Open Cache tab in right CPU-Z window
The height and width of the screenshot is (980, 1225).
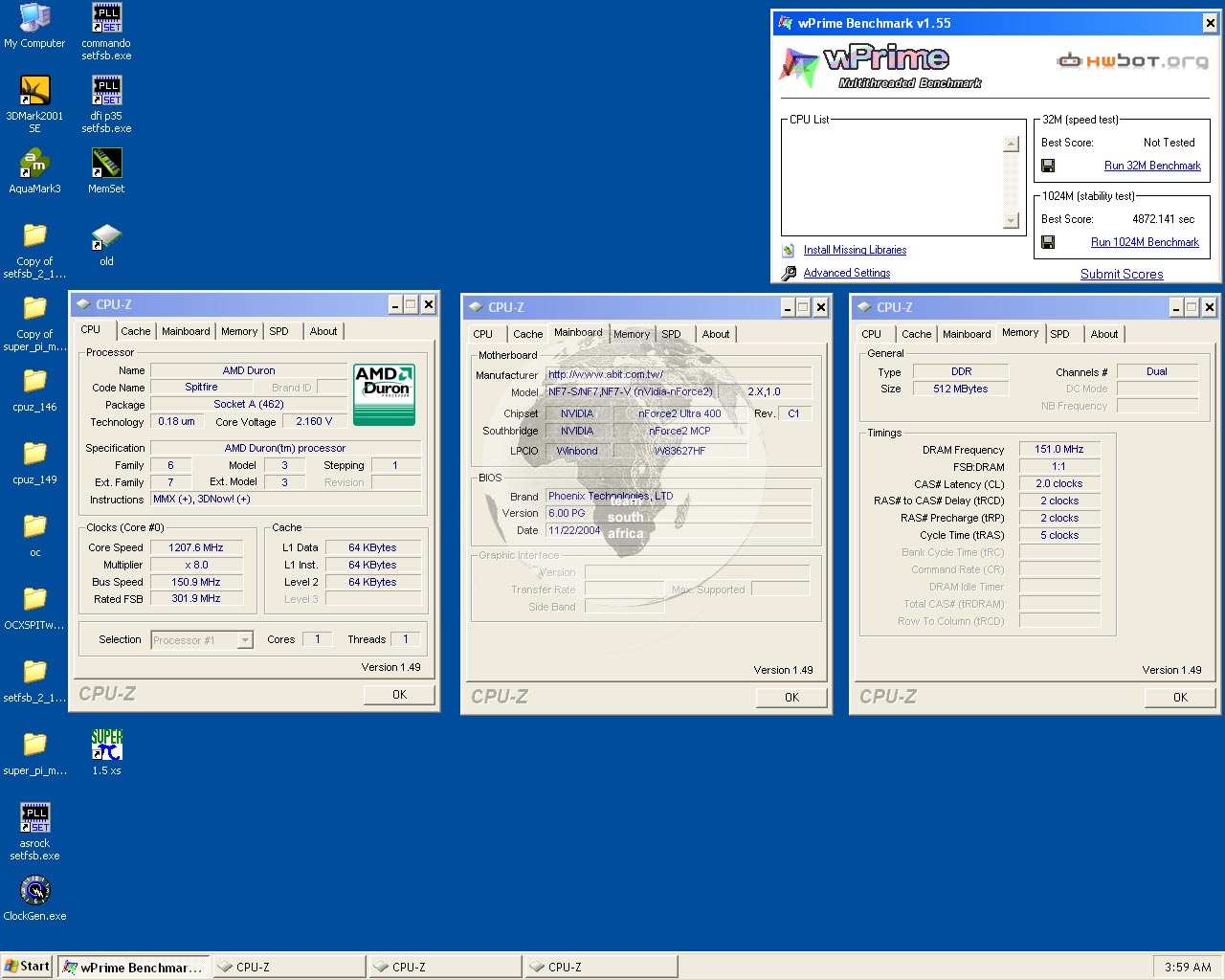(x=916, y=334)
